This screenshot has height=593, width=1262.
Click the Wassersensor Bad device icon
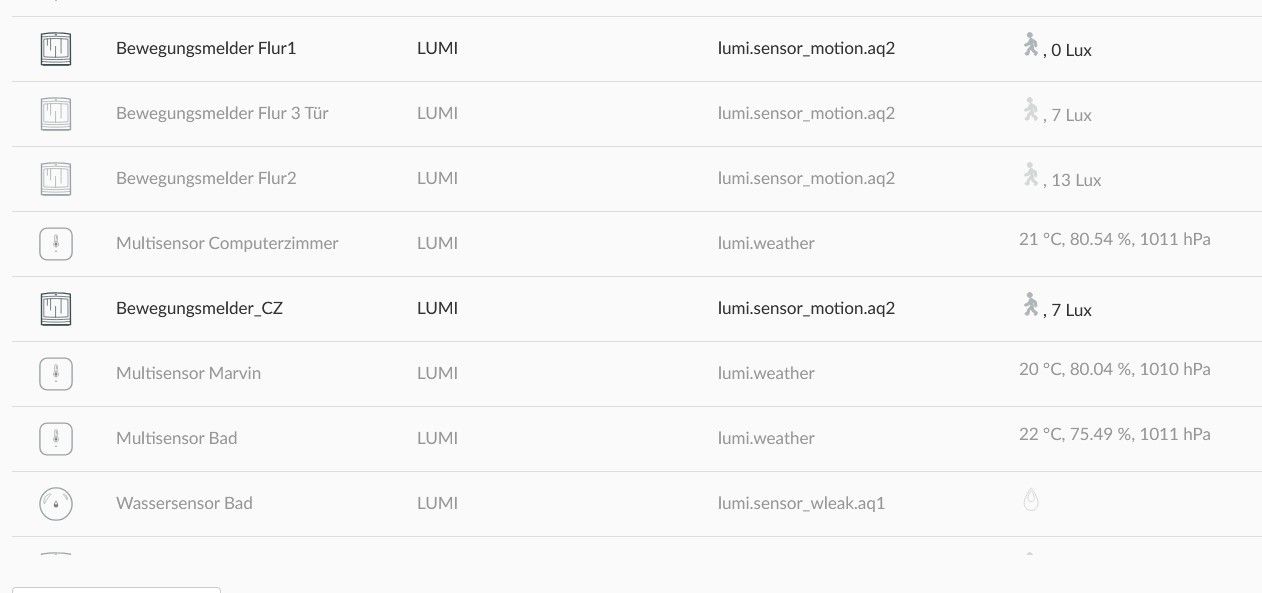(56, 504)
